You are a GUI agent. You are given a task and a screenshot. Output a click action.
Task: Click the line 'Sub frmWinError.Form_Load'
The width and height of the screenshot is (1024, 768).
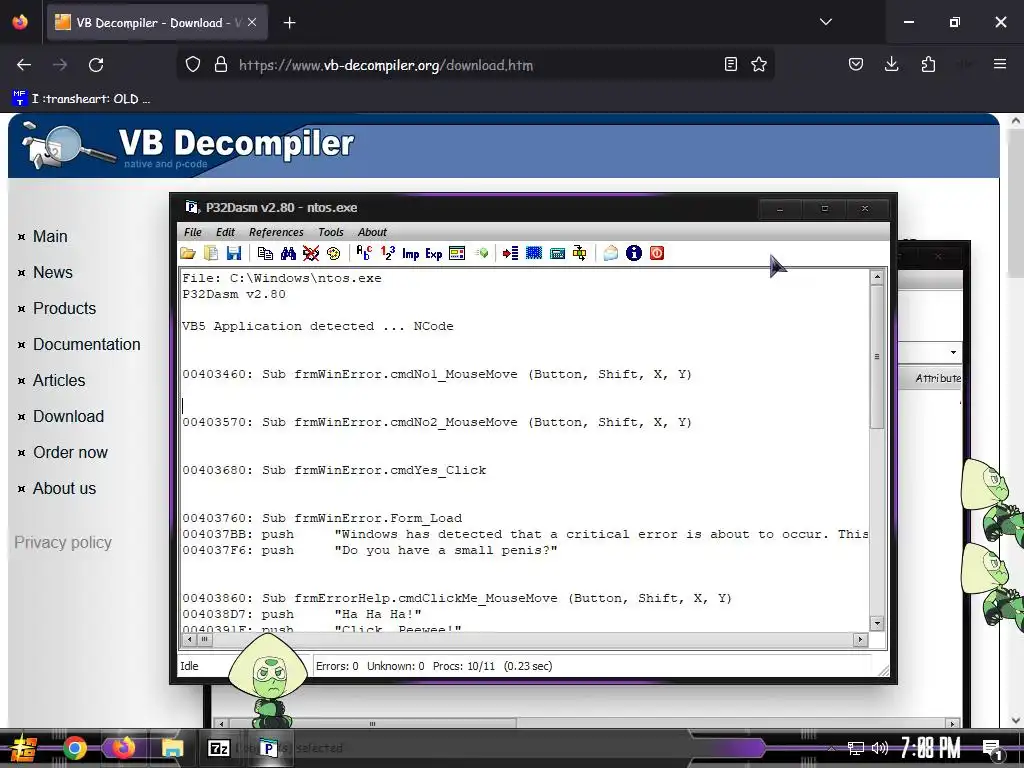[362, 518]
